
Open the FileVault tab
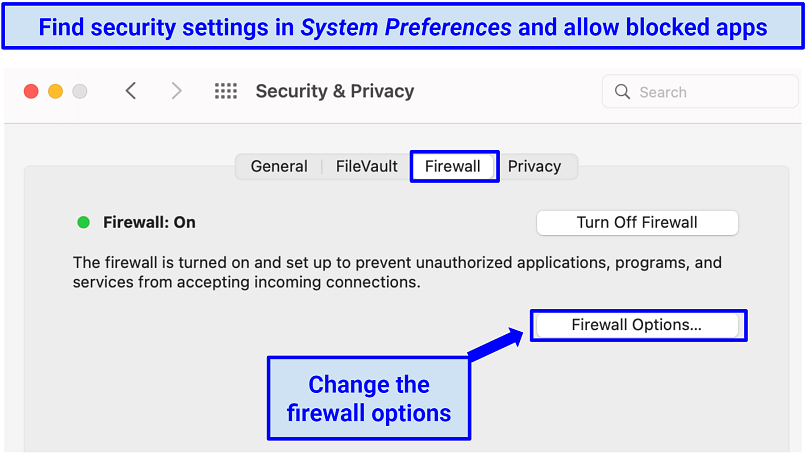(x=367, y=166)
